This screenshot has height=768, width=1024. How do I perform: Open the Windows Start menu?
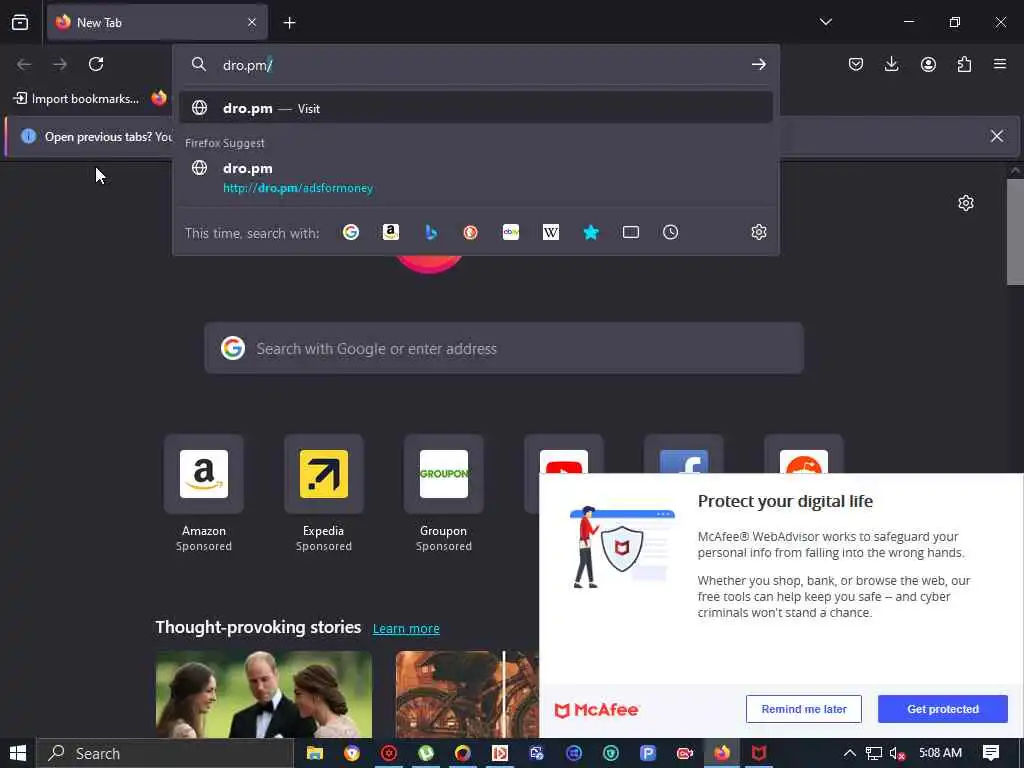point(18,753)
